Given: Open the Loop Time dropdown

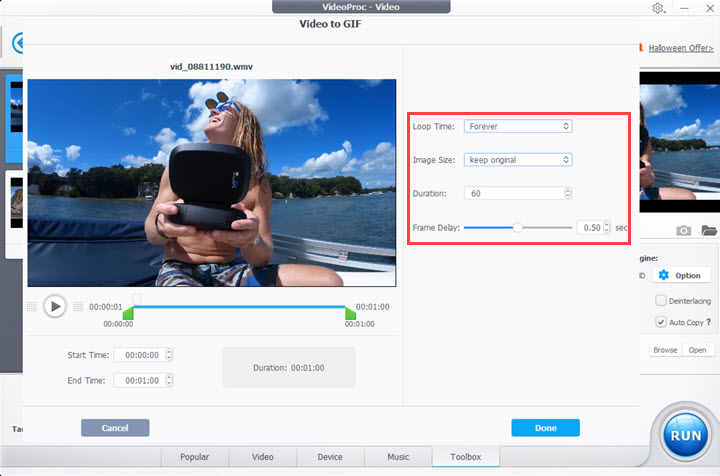Looking at the screenshot, I should [x=518, y=126].
